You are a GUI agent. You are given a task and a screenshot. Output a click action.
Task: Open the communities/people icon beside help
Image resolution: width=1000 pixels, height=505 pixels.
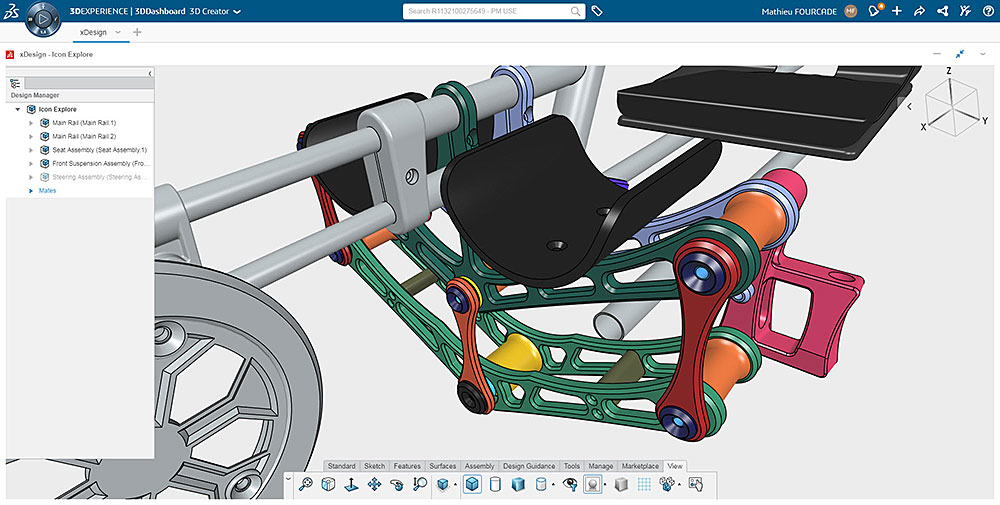(x=966, y=11)
